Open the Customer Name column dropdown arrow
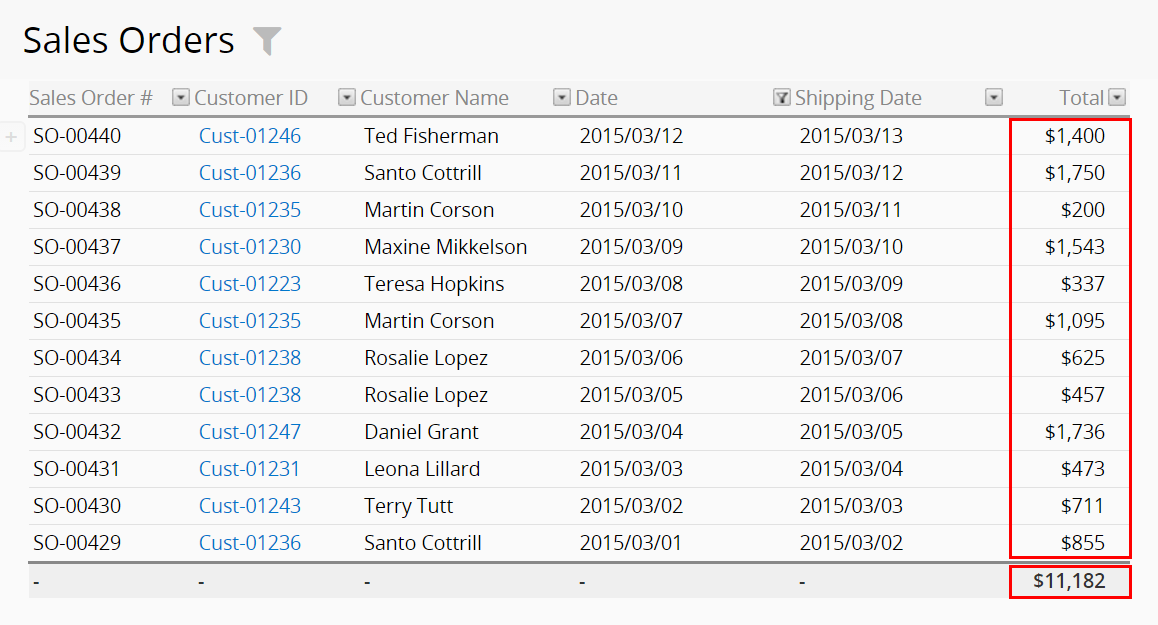The height and width of the screenshot is (625, 1158). (562, 98)
